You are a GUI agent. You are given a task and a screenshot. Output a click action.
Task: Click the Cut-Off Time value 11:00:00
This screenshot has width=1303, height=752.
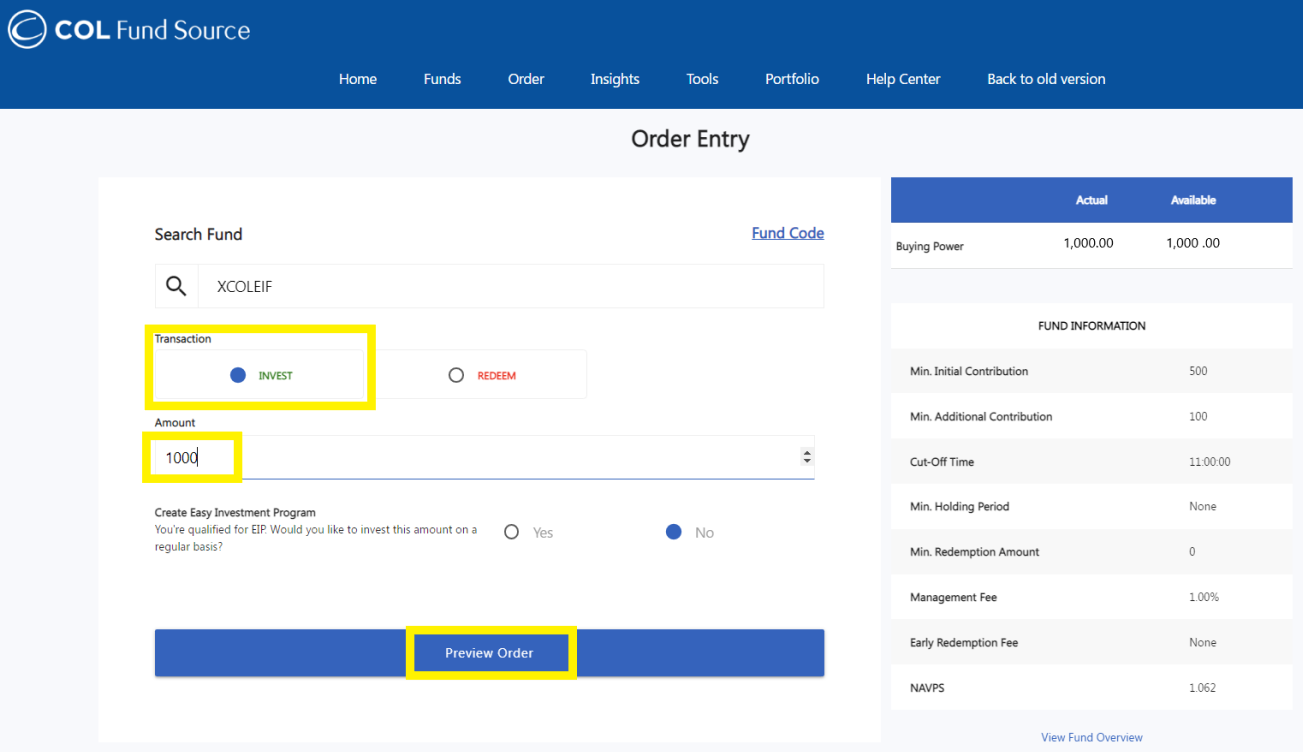coord(1210,462)
